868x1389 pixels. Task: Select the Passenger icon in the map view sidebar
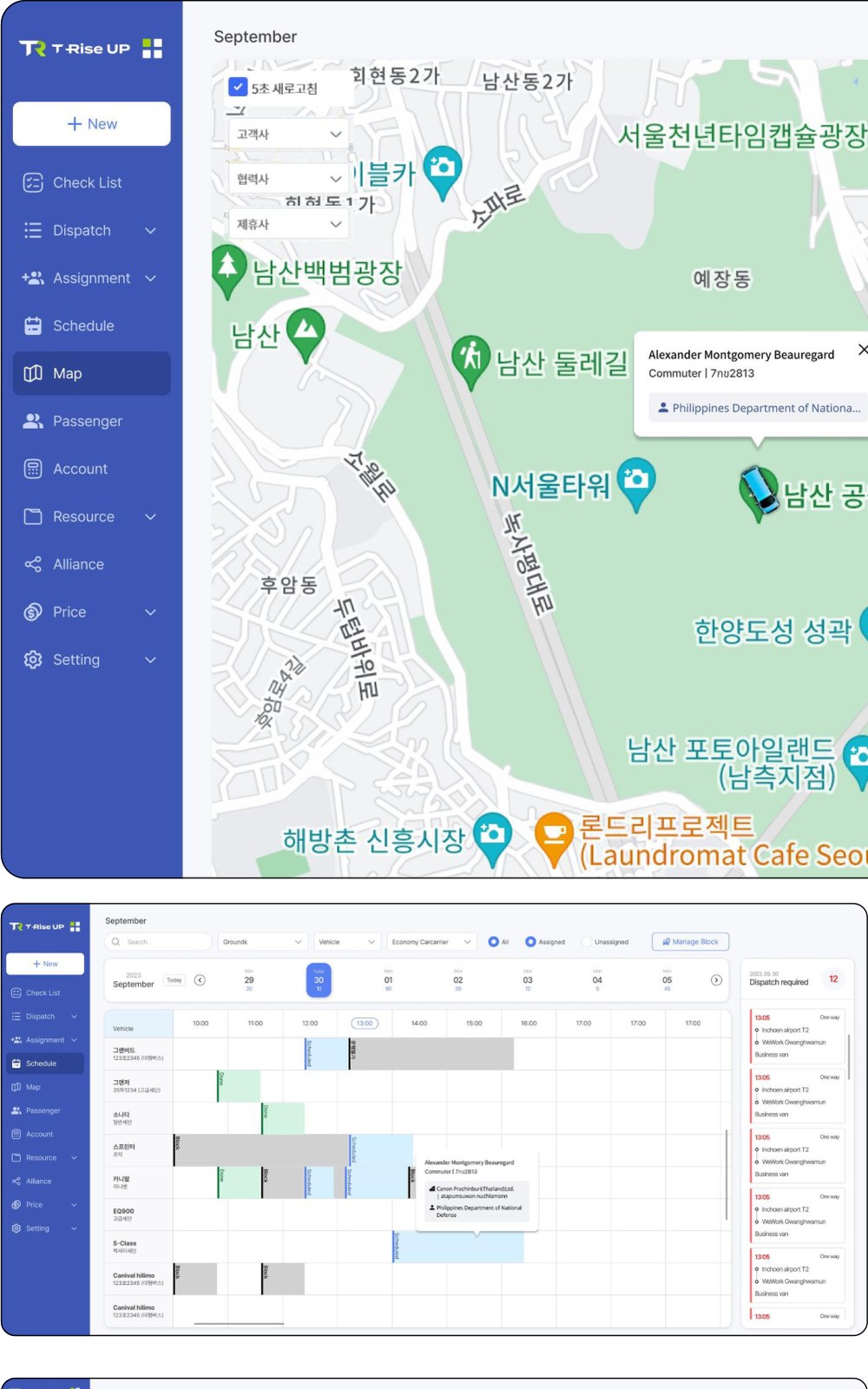coord(33,421)
